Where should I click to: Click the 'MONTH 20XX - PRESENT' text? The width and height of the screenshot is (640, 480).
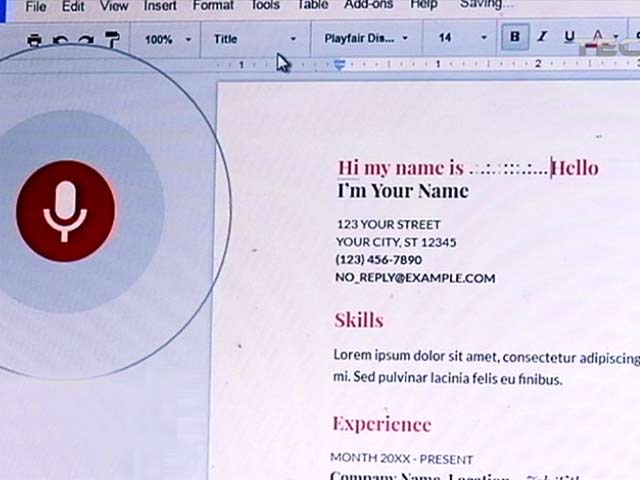pyautogui.click(x=401, y=459)
